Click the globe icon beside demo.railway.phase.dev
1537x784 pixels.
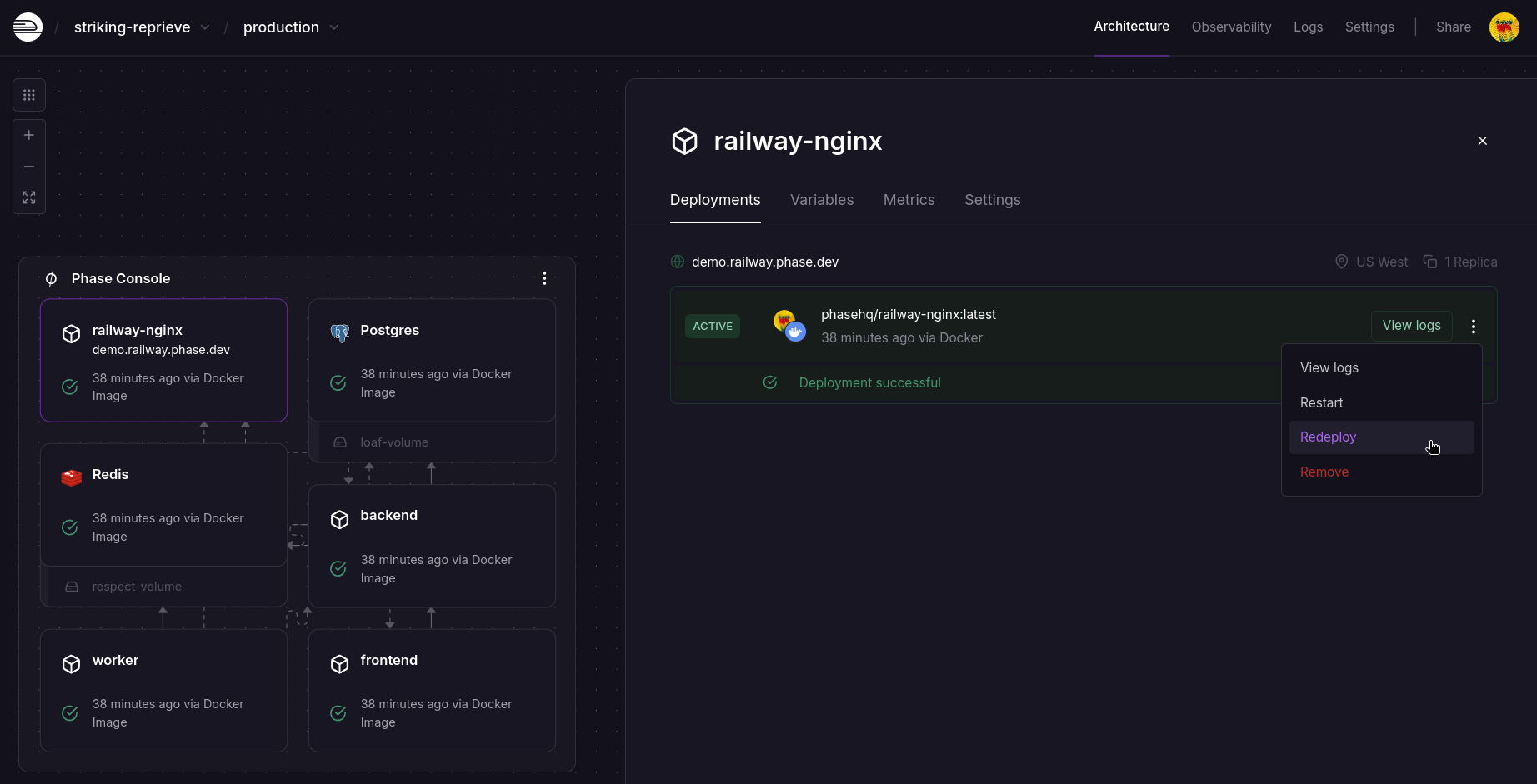point(677,261)
